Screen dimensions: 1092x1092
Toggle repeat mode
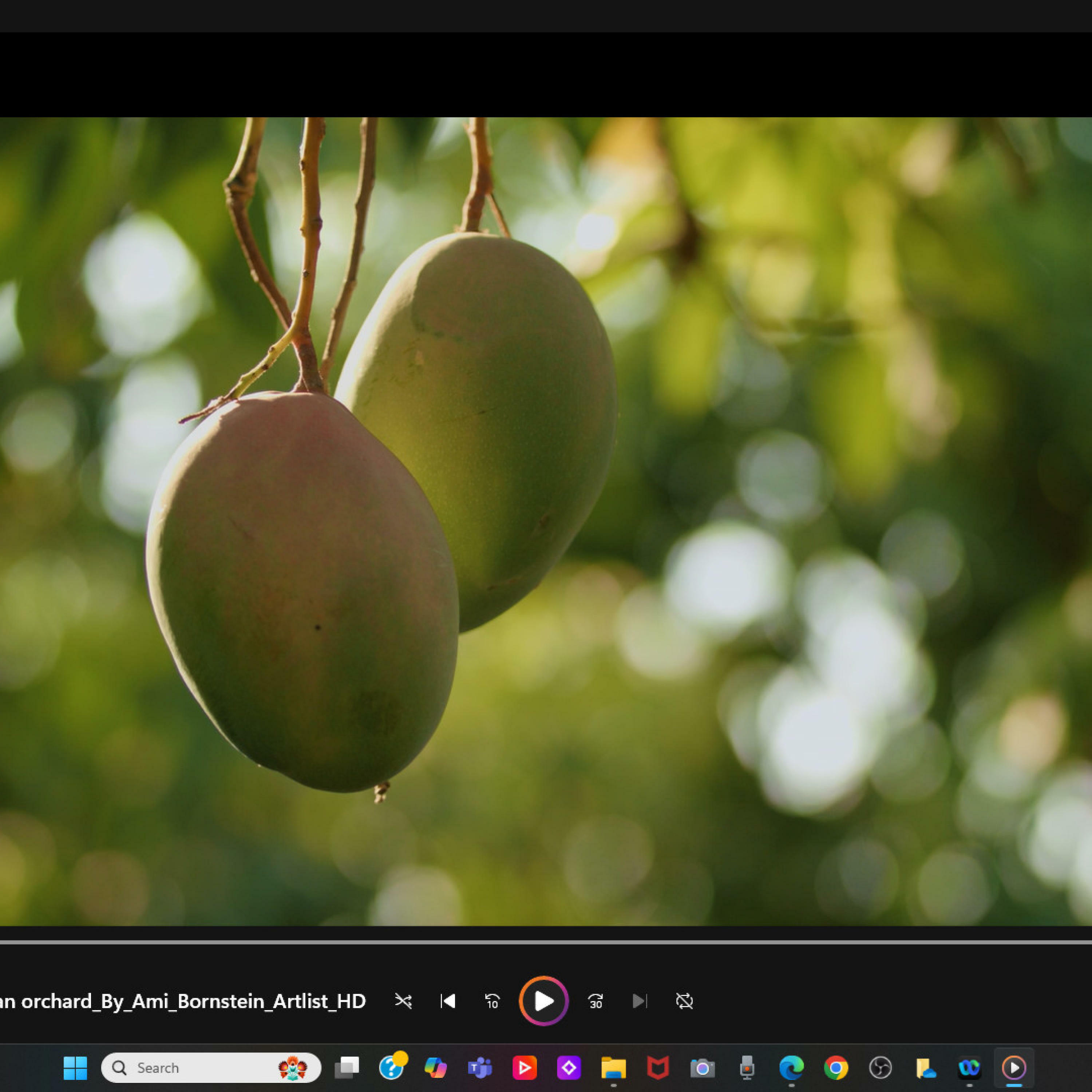click(684, 1001)
